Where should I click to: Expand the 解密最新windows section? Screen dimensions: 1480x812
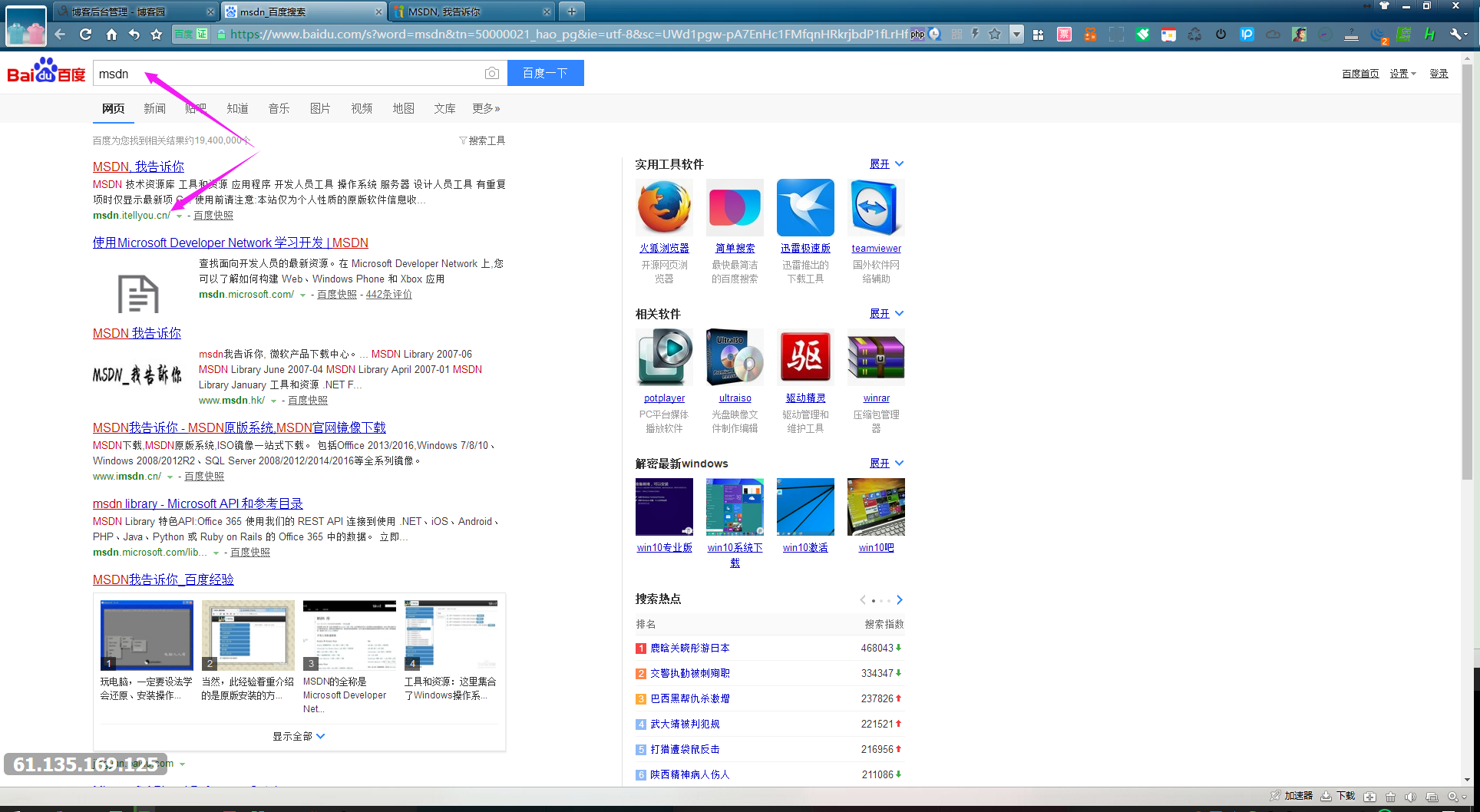[x=887, y=463]
